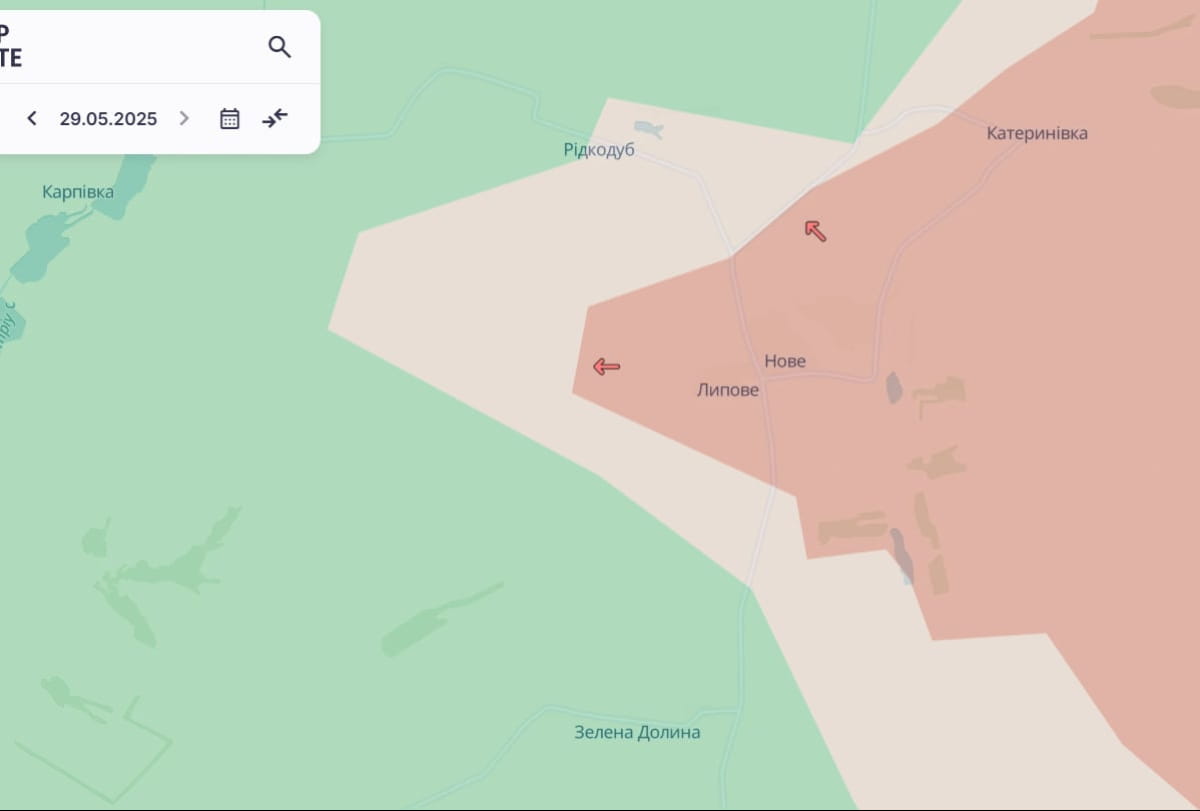Select the Рідкодуб settlement label
The image size is (1200, 811).
(599, 150)
